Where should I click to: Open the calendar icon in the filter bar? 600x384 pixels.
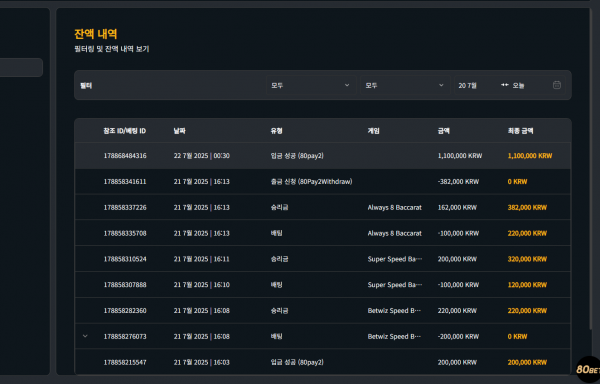pos(557,85)
